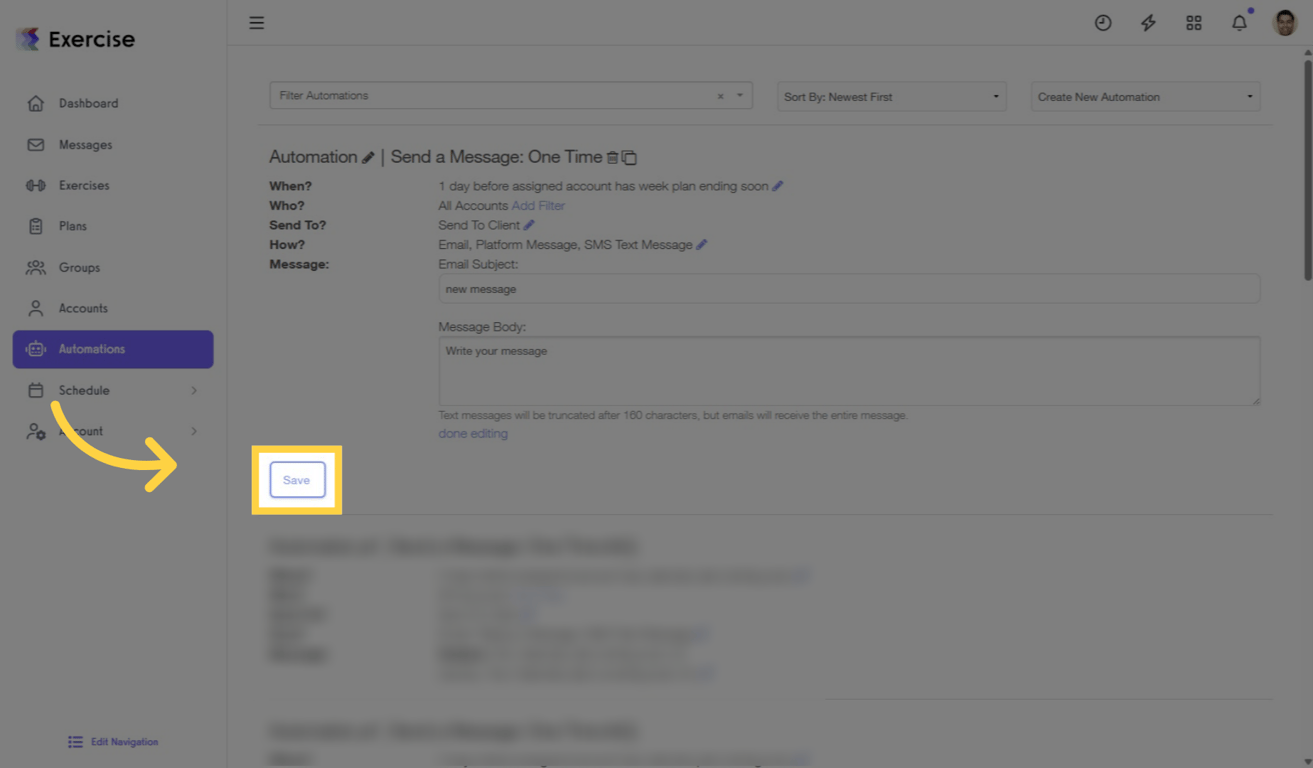Image resolution: width=1313 pixels, height=768 pixels.
Task: Open the Filter Automations dropdown arrow
Action: [x=740, y=96]
